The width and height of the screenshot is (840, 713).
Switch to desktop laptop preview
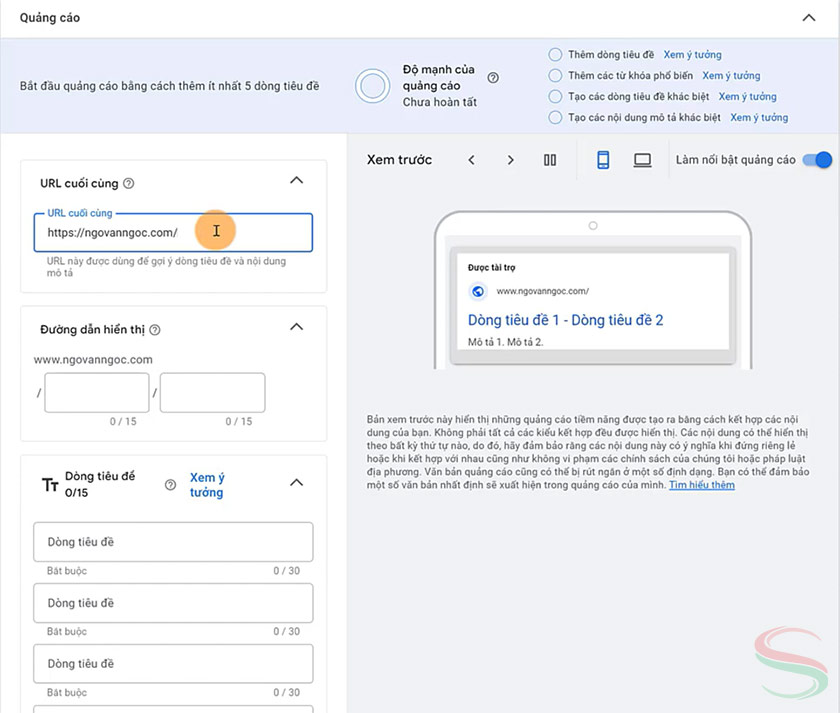click(642, 160)
